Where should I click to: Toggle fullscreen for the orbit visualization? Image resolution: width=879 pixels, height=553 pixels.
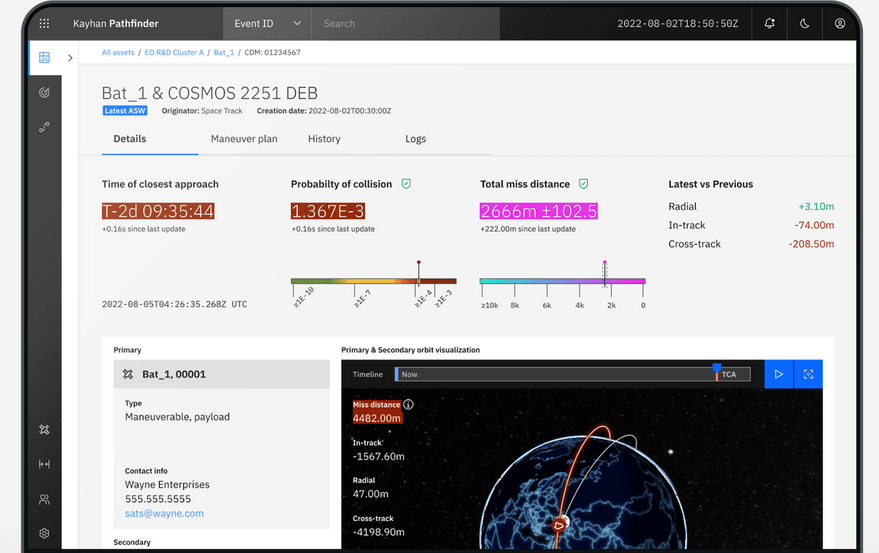coord(808,374)
